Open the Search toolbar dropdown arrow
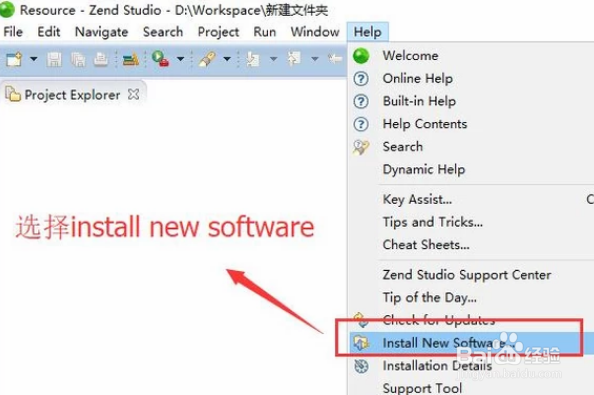Image resolution: width=594 pixels, height=395 pixels. tap(227, 59)
